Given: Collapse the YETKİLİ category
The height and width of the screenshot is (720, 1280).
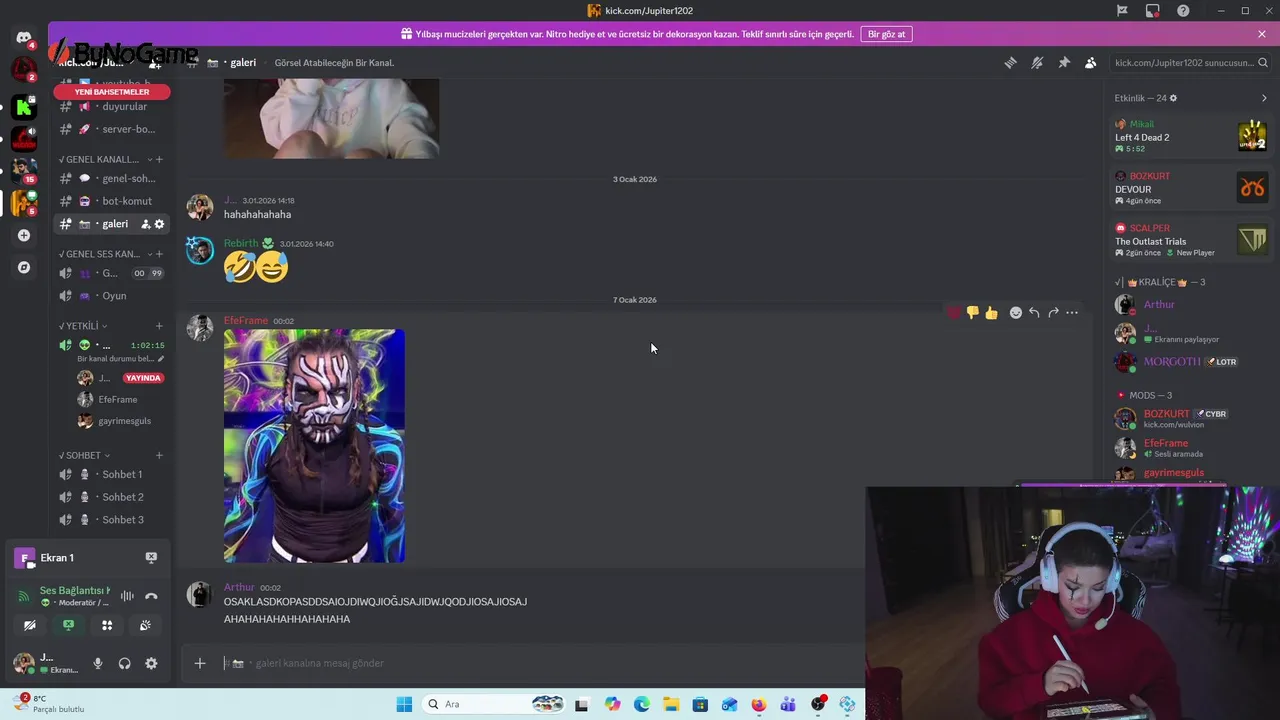Looking at the screenshot, I should tap(83, 326).
